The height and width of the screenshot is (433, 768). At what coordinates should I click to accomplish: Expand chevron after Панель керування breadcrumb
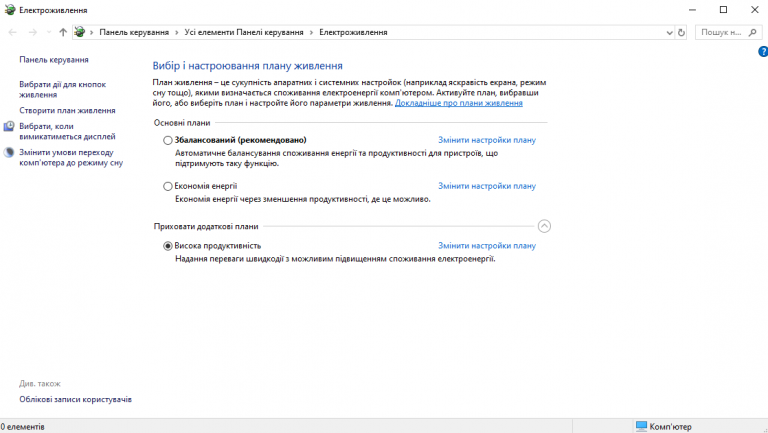point(177,32)
